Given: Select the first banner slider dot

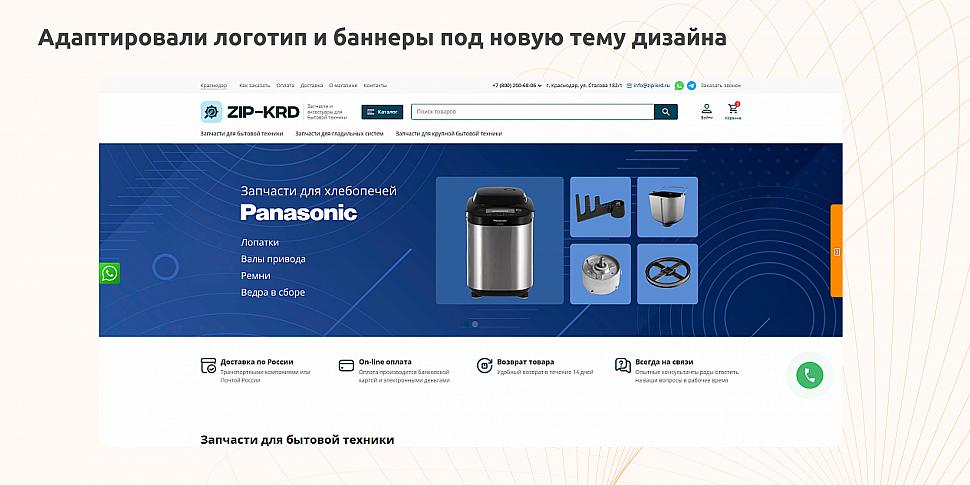Looking at the screenshot, I should (x=466, y=324).
